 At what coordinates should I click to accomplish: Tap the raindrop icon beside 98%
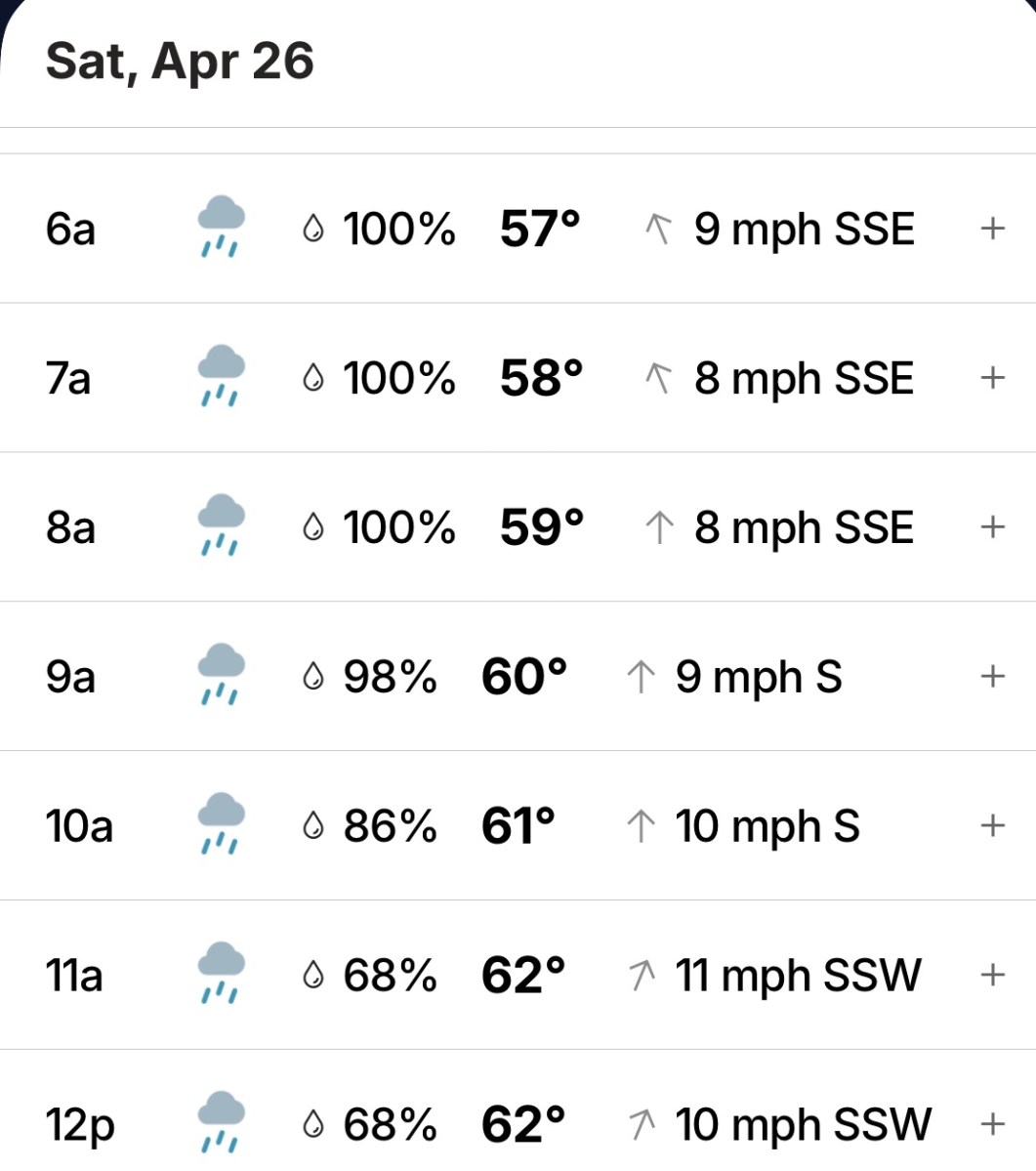313,677
